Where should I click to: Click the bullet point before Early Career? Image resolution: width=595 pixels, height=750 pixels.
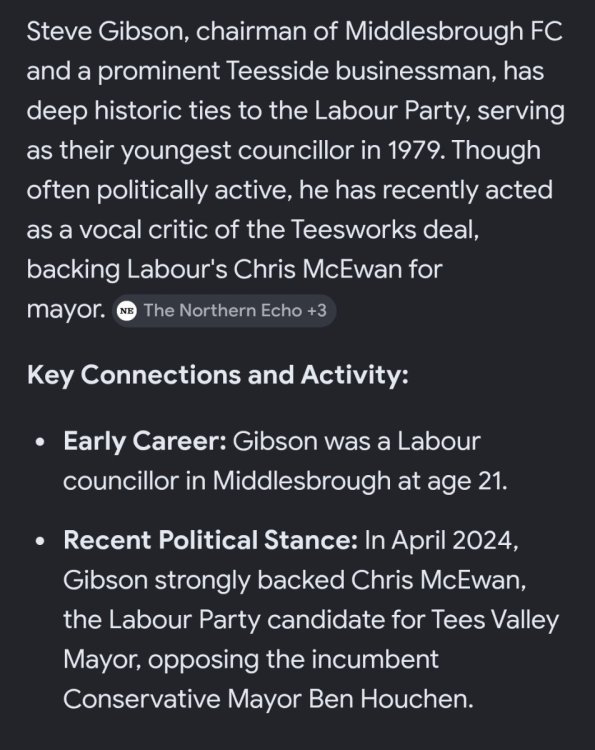pos(41,441)
